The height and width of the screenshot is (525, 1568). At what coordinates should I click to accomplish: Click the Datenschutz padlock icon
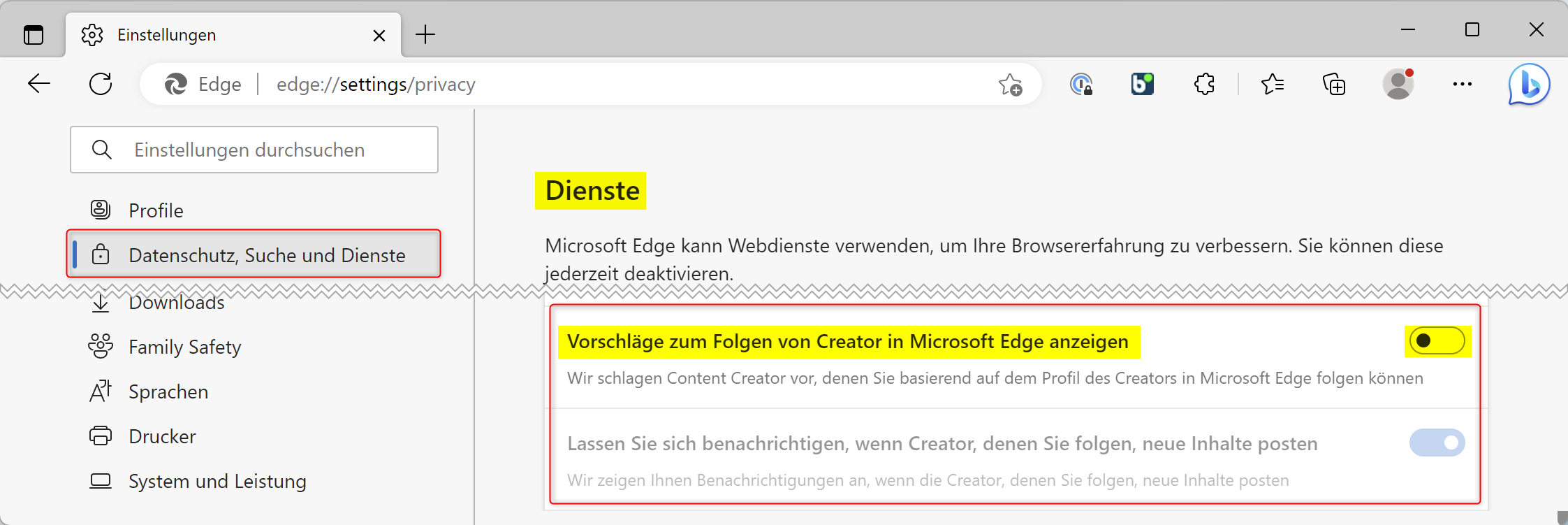coord(101,254)
